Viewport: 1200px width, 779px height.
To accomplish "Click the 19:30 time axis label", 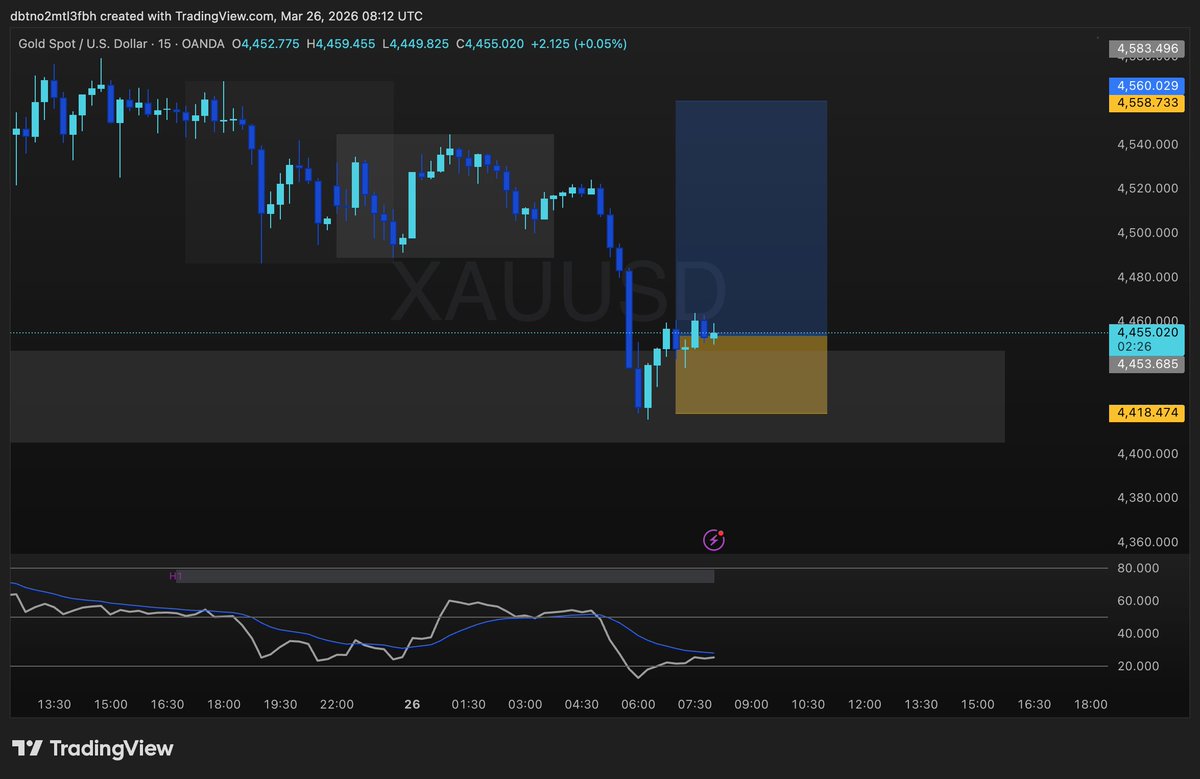I will tap(280, 704).
